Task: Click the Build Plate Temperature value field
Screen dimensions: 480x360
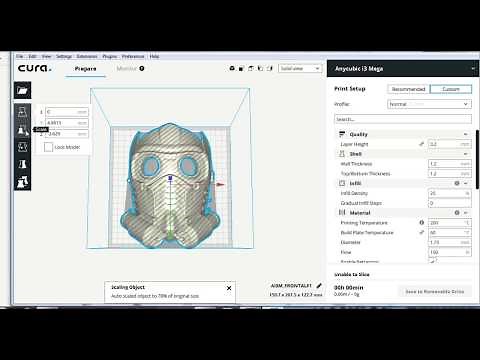Action: coord(449,232)
